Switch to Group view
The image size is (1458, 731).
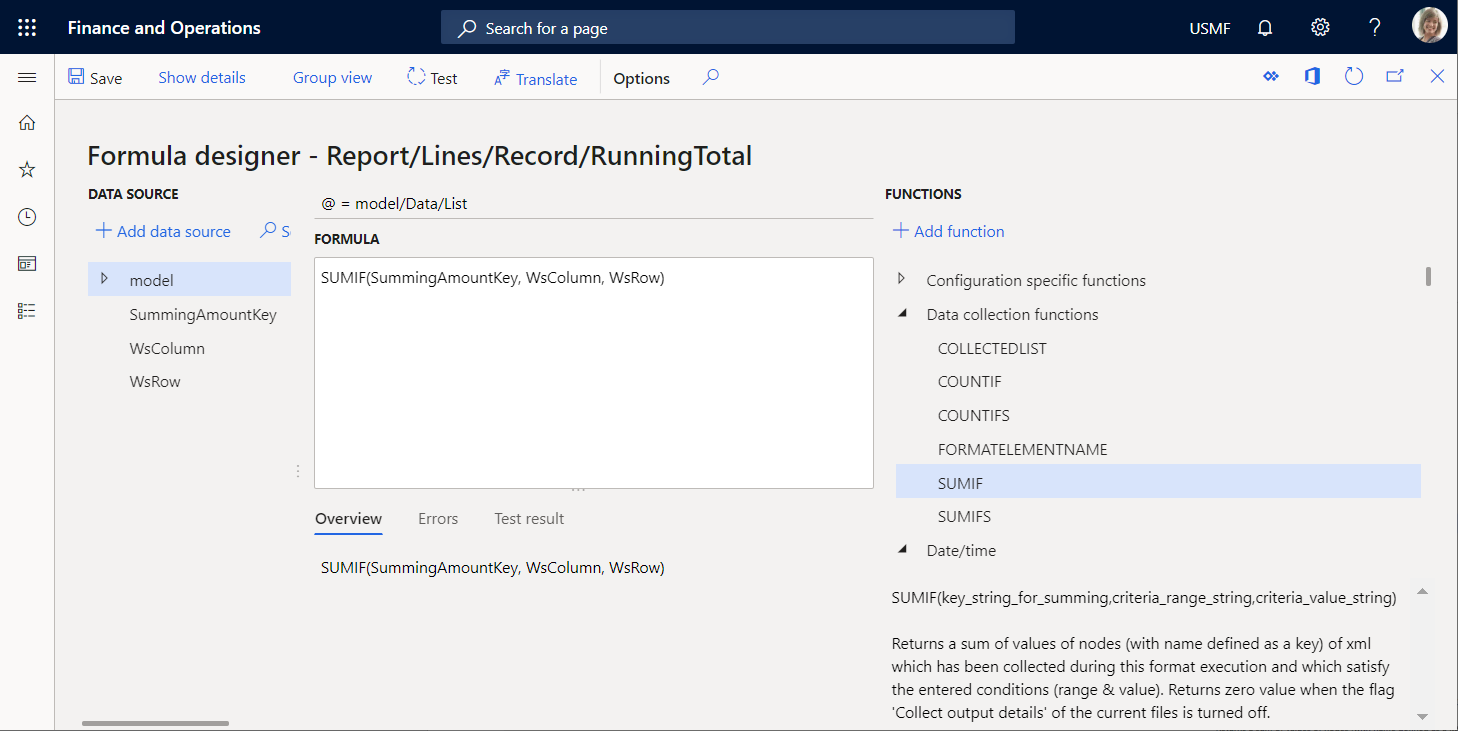pyautogui.click(x=332, y=78)
